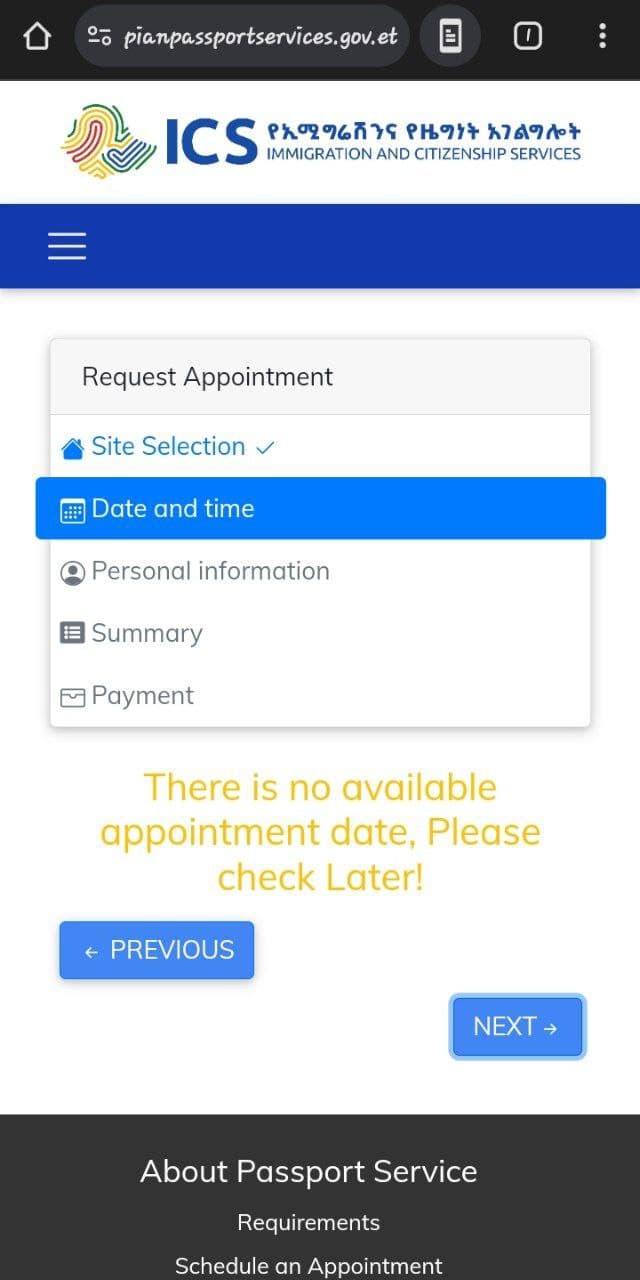This screenshot has width=640, height=1280.
Task: Open the Requirements footer link
Action: 309,1222
